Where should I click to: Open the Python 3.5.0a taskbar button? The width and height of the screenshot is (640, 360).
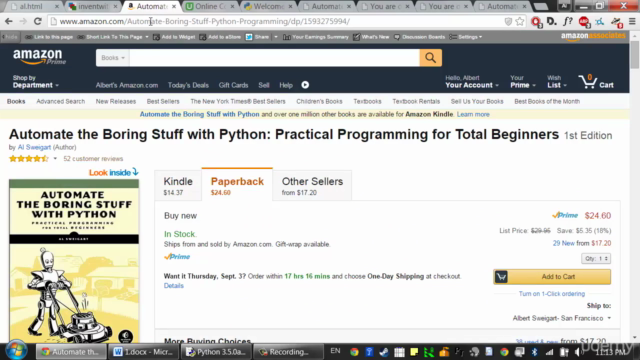pyautogui.click(x=216, y=352)
